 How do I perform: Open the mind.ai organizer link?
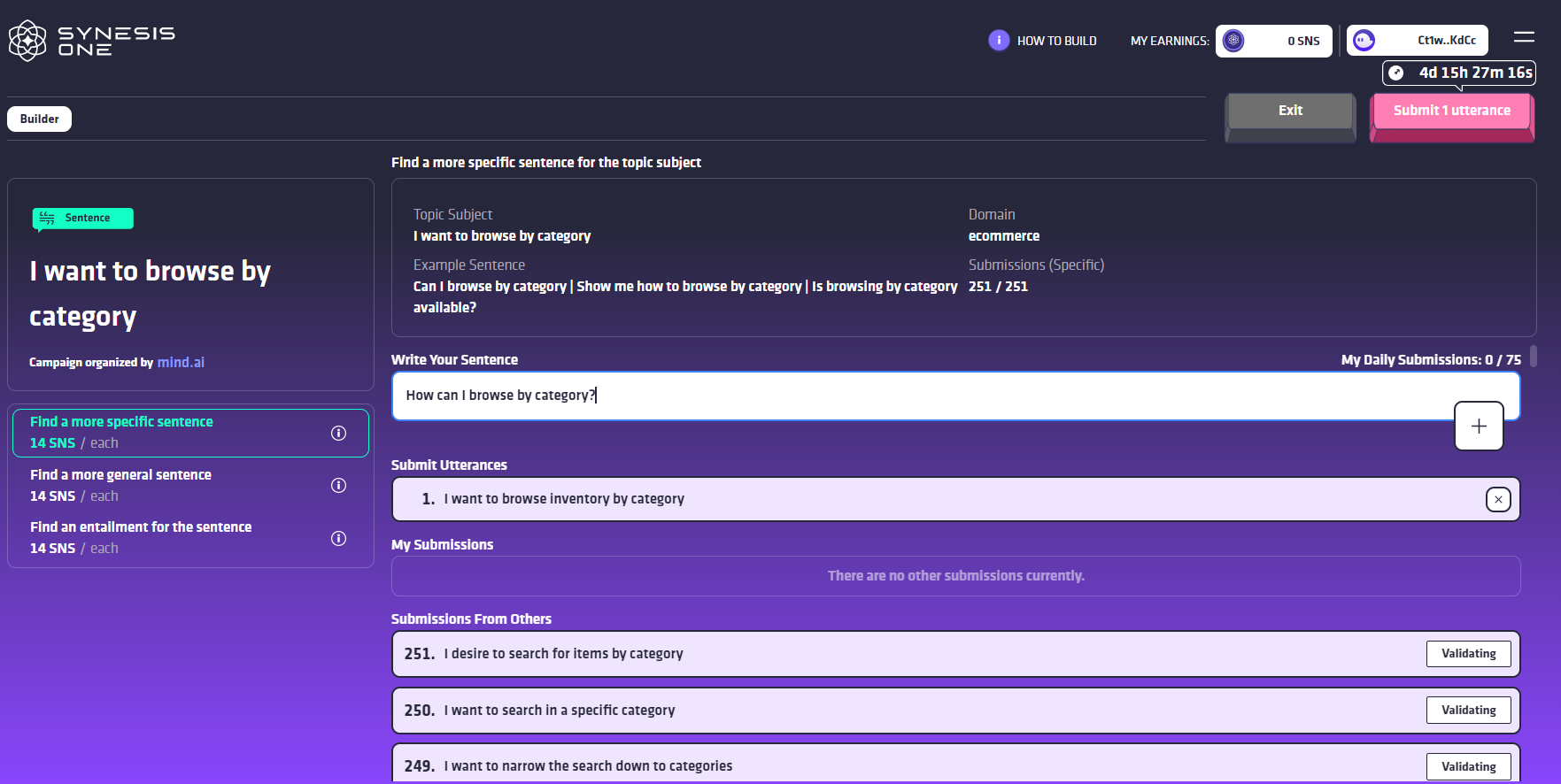(x=181, y=362)
